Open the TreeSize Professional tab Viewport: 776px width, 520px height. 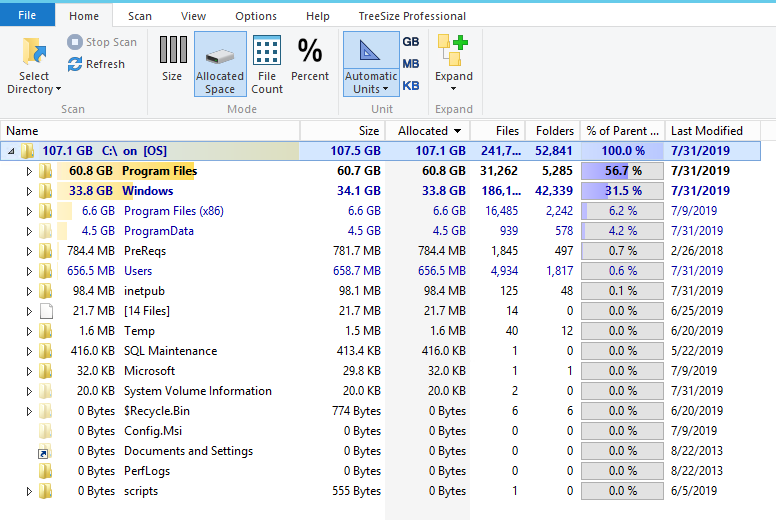click(412, 16)
